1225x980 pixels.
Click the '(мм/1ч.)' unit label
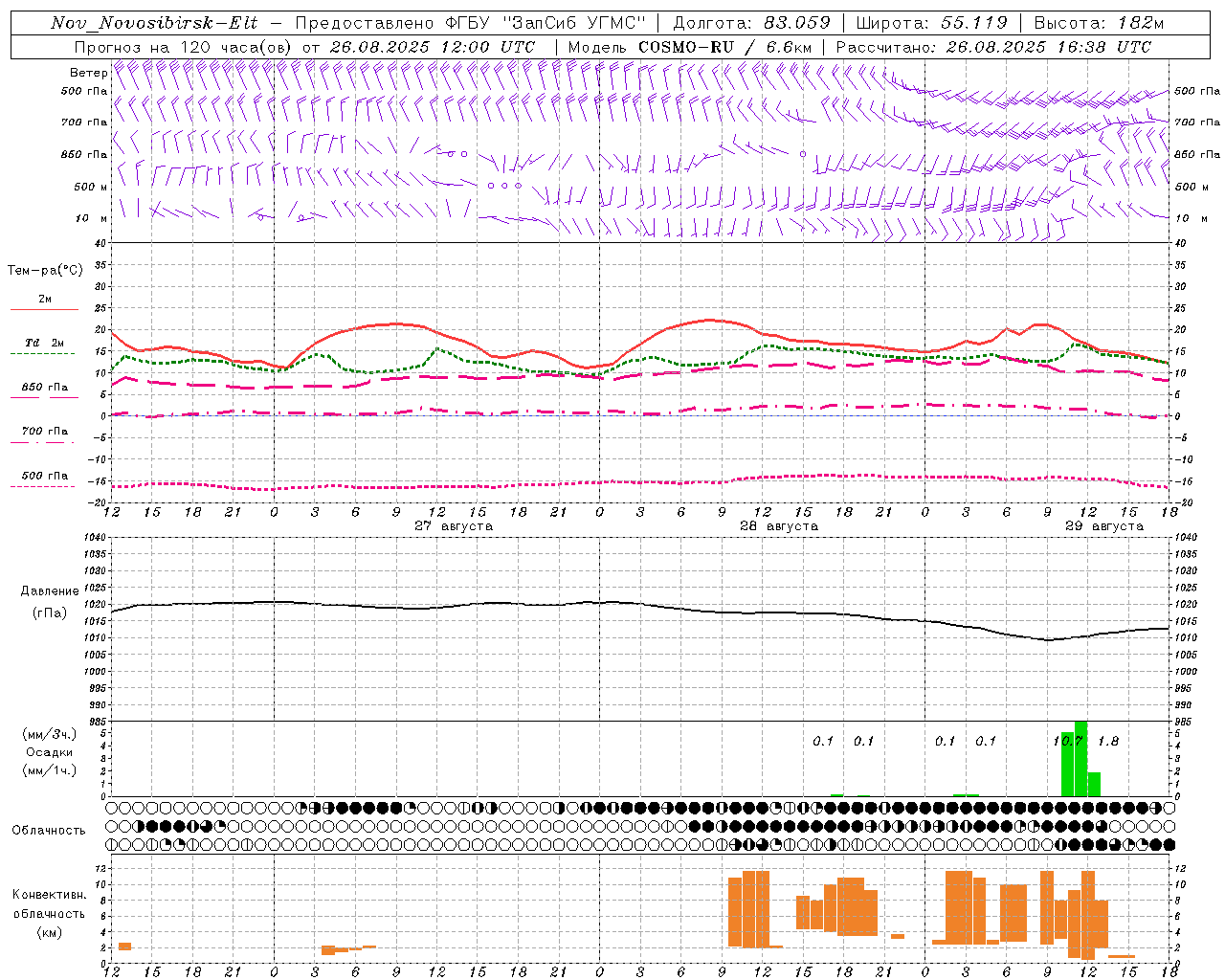click(x=50, y=770)
